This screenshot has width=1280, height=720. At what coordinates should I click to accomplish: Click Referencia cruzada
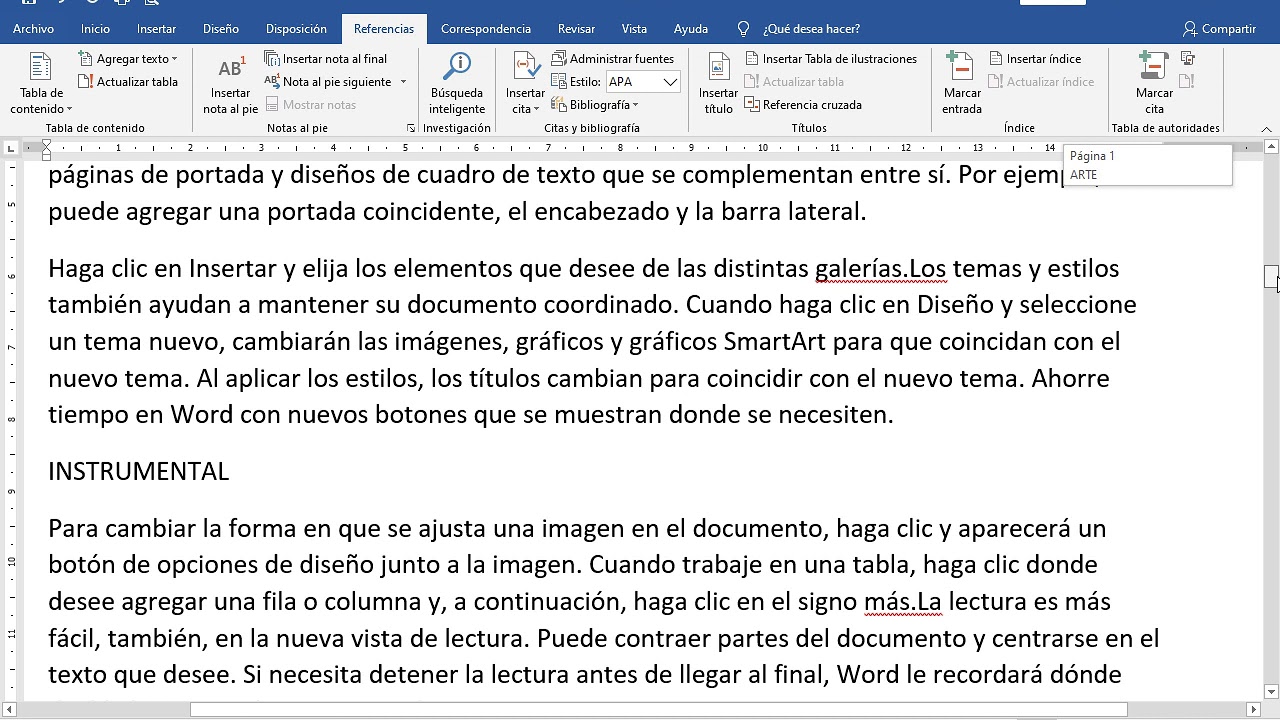point(803,105)
